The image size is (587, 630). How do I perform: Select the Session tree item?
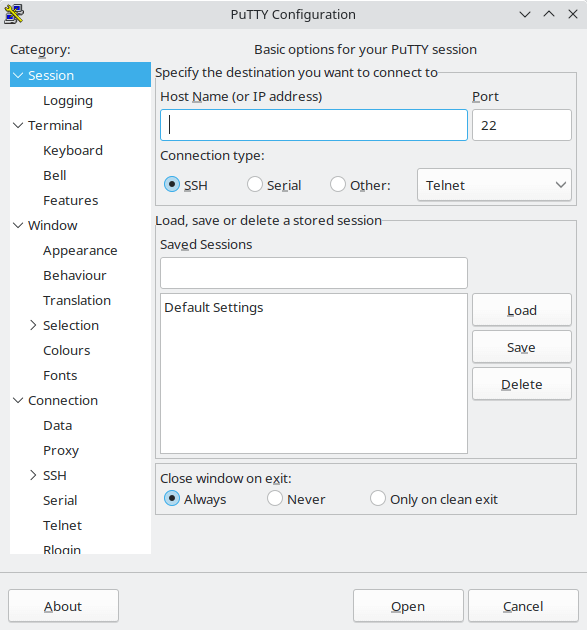51,75
